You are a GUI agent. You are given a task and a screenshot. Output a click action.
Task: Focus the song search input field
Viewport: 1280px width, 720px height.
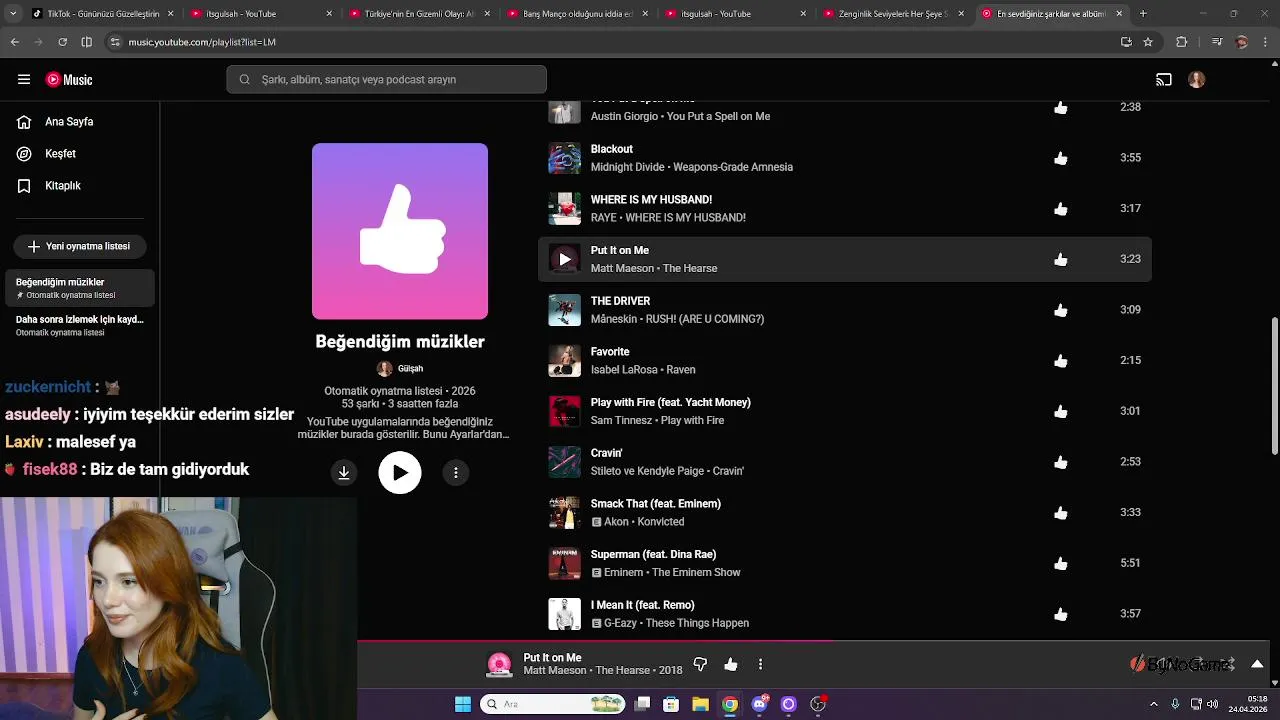tap(386, 79)
